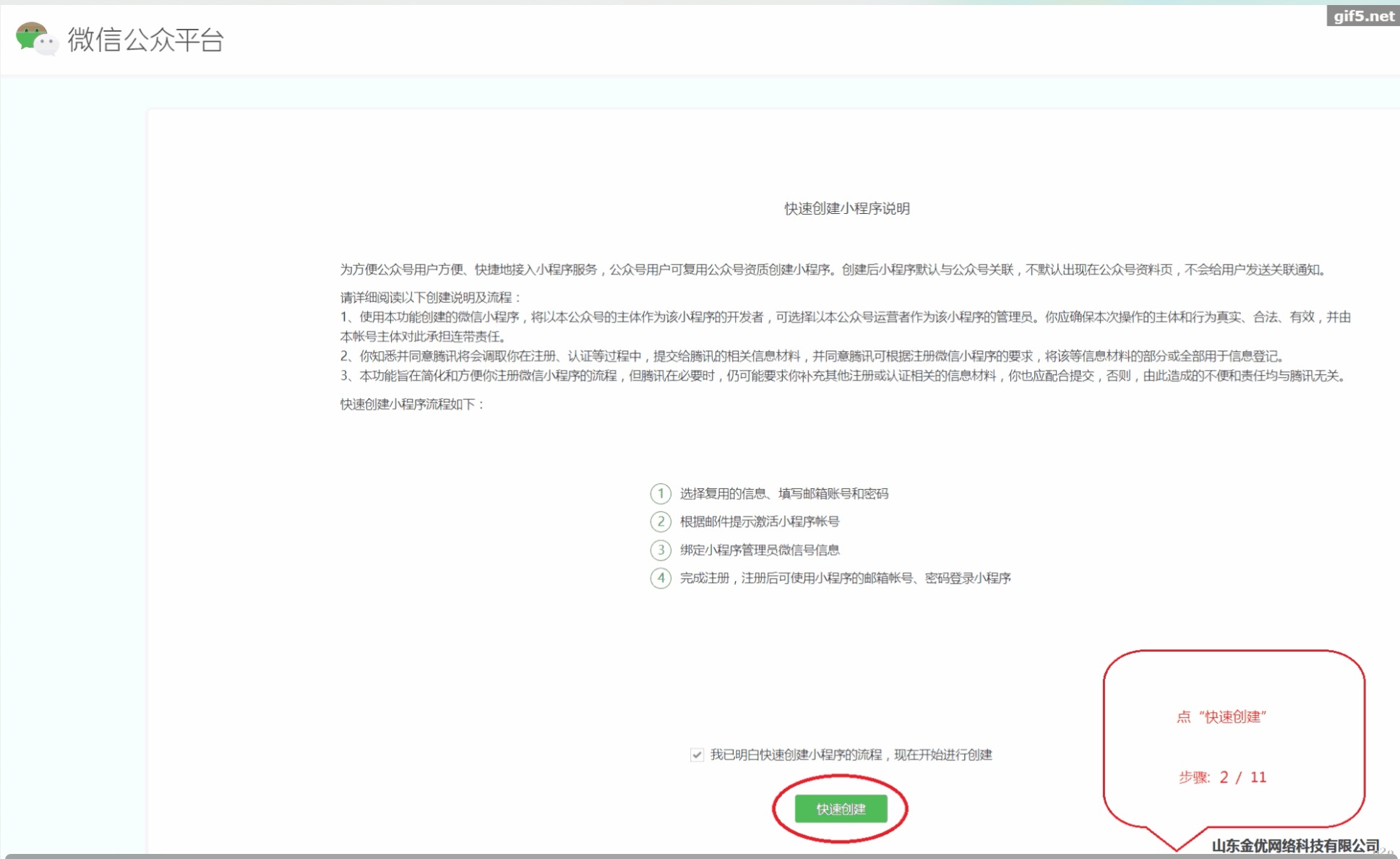
Task: Click the 我已明白快速创建小程序的流程 checkbox label
Action: (851, 755)
